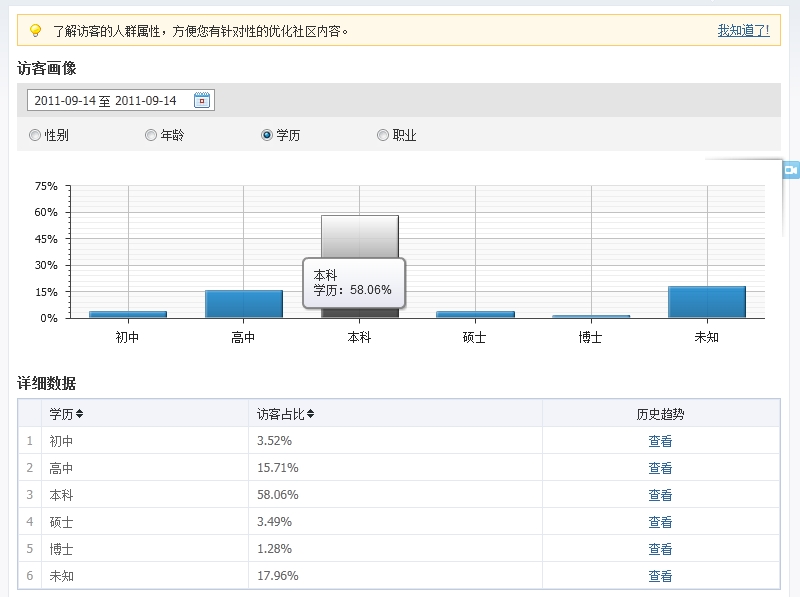800x597 pixels.
Task: Click the 硕士 bar in the chart
Action: pyautogui.click(x=476, y=315)
